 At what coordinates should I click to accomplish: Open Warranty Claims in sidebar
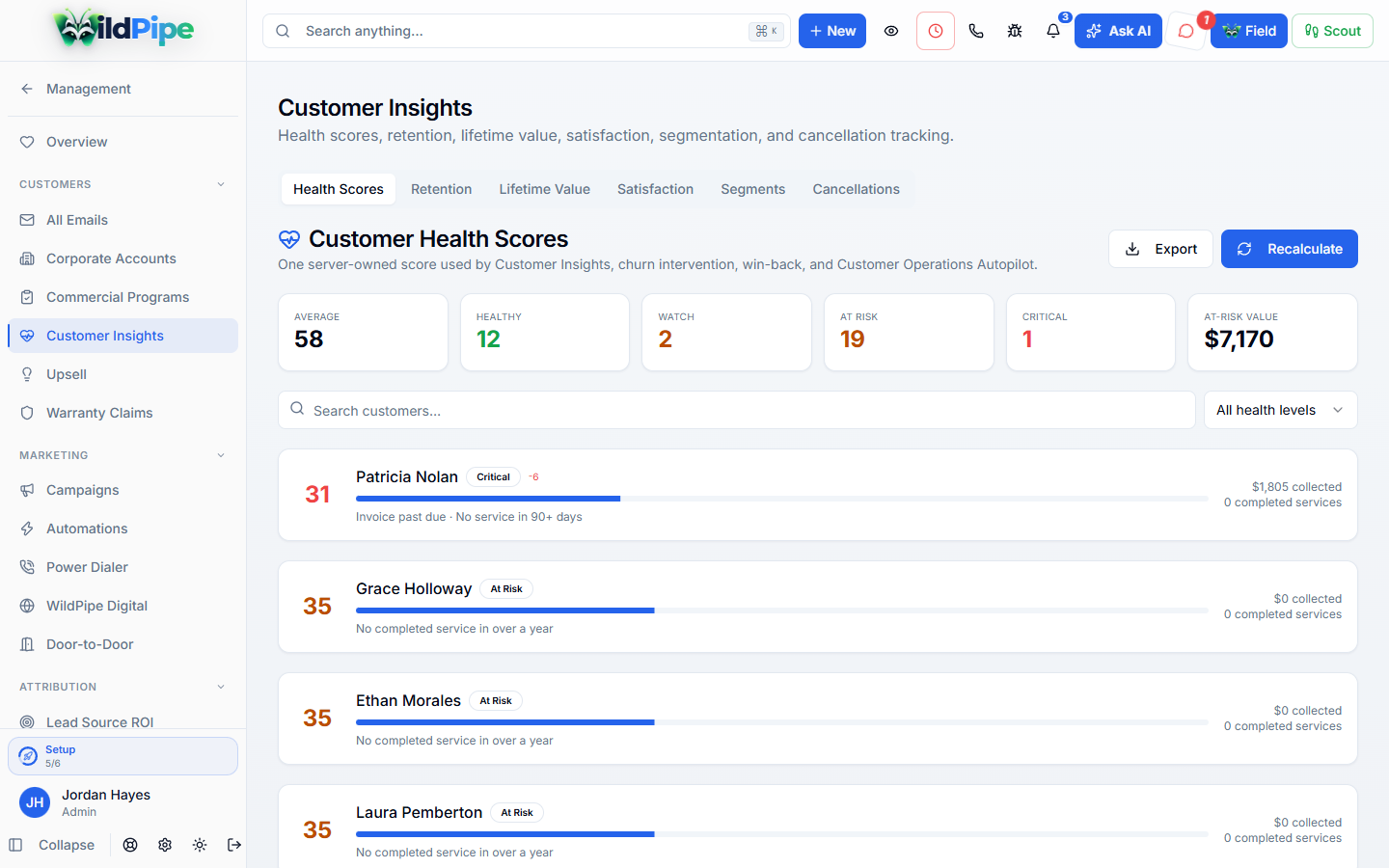point(123,413)
